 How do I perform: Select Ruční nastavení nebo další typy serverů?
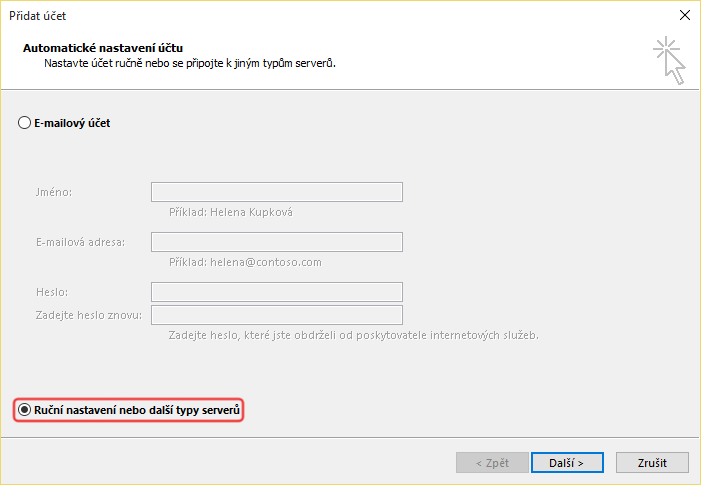click(25, 410)
